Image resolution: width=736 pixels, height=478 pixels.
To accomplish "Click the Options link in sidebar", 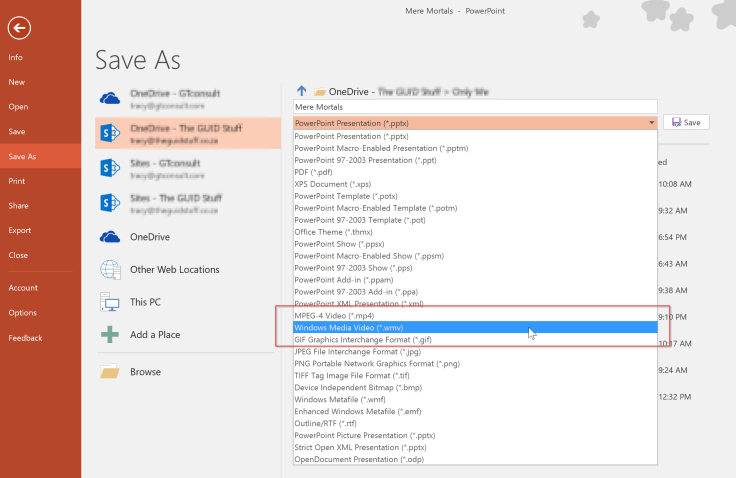I will pyautogui.click(x=23, y=312).
